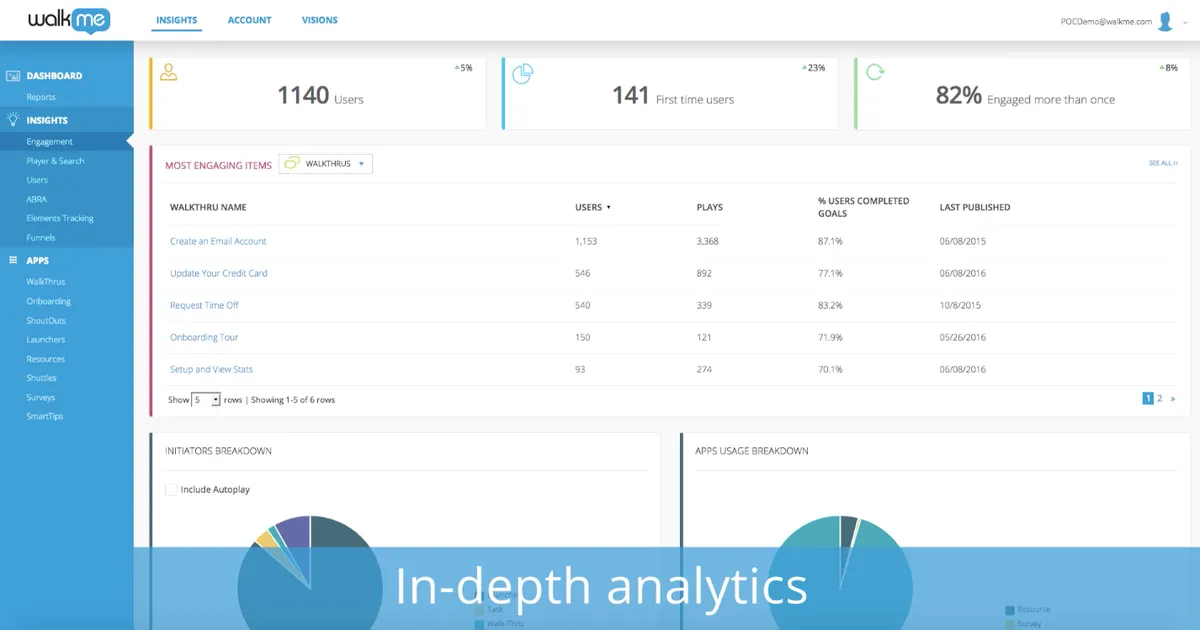The height and width of the screenshot is (630, 1200).
Task: Click the current page 1 button
Action: (1148, 398)
